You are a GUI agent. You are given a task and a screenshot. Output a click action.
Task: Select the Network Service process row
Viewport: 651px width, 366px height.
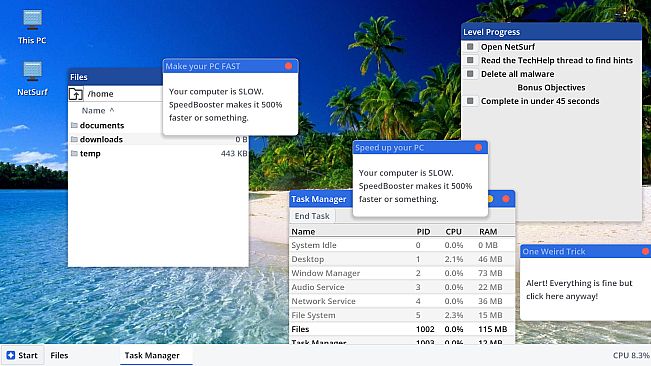point(402,301)
